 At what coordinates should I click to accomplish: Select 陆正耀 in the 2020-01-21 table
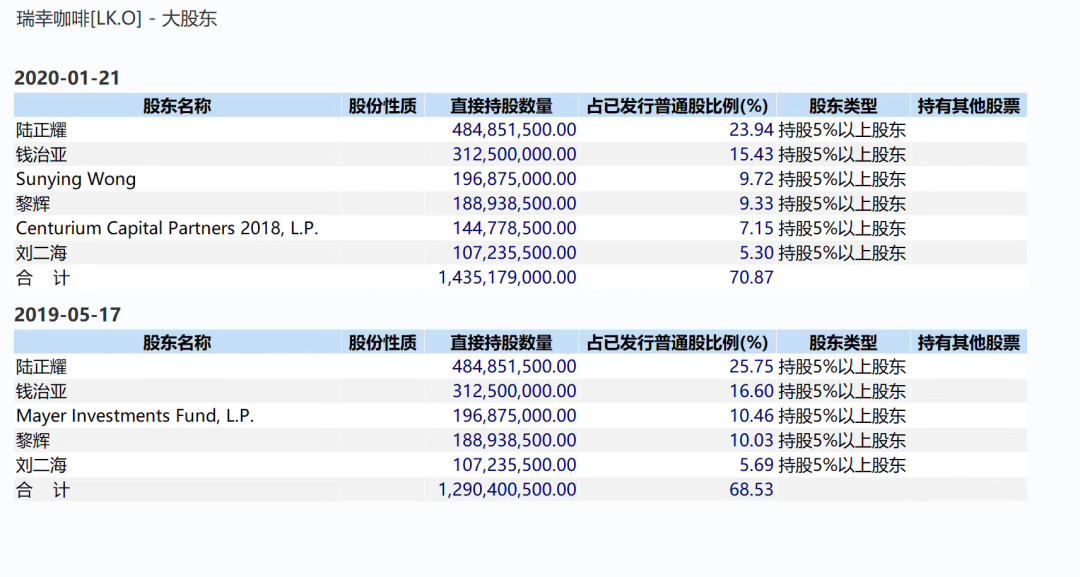tap(41, 130)
